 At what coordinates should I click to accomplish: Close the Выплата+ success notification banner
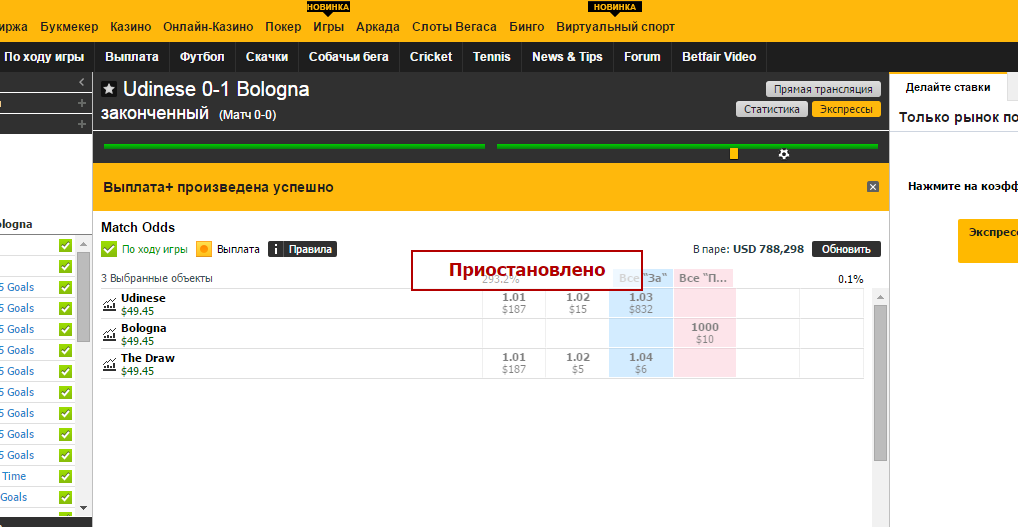coord(873,187)
